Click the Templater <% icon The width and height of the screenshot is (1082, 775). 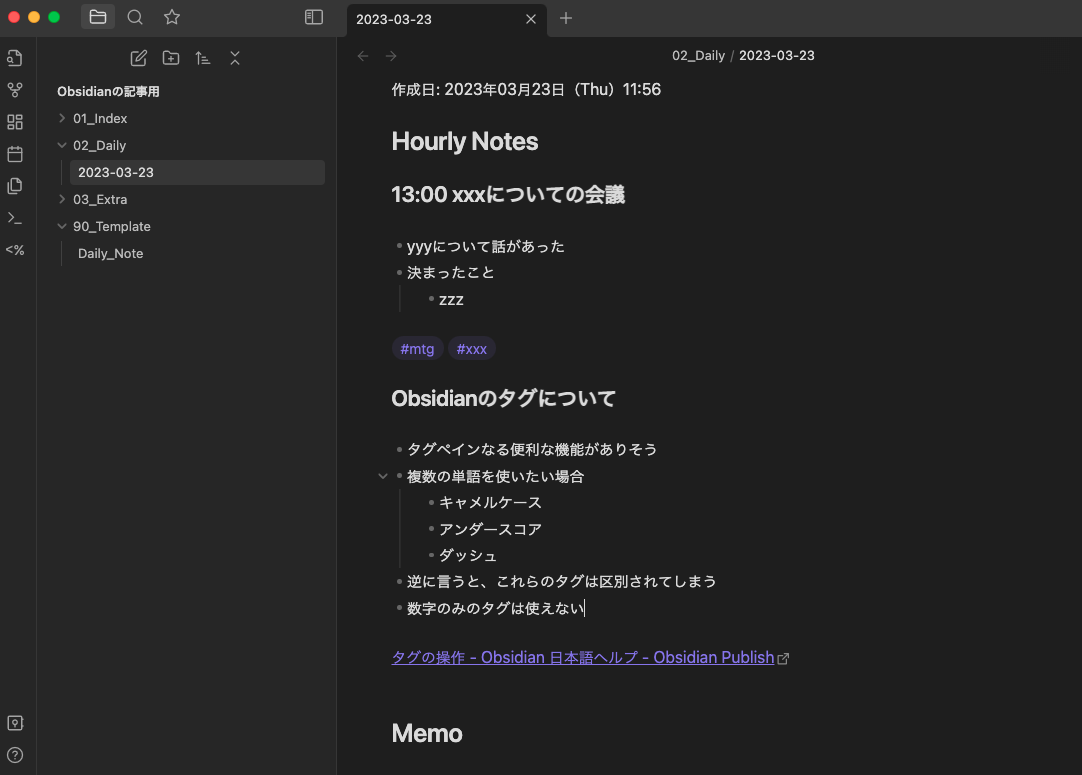click(x=14, y=250)
